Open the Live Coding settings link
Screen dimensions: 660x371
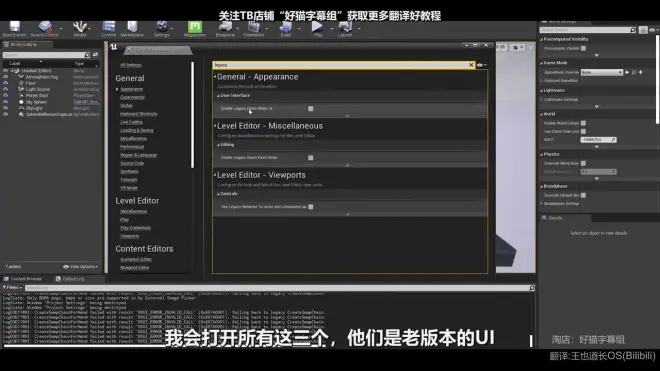pyautogui.click(x=131, y=122)
